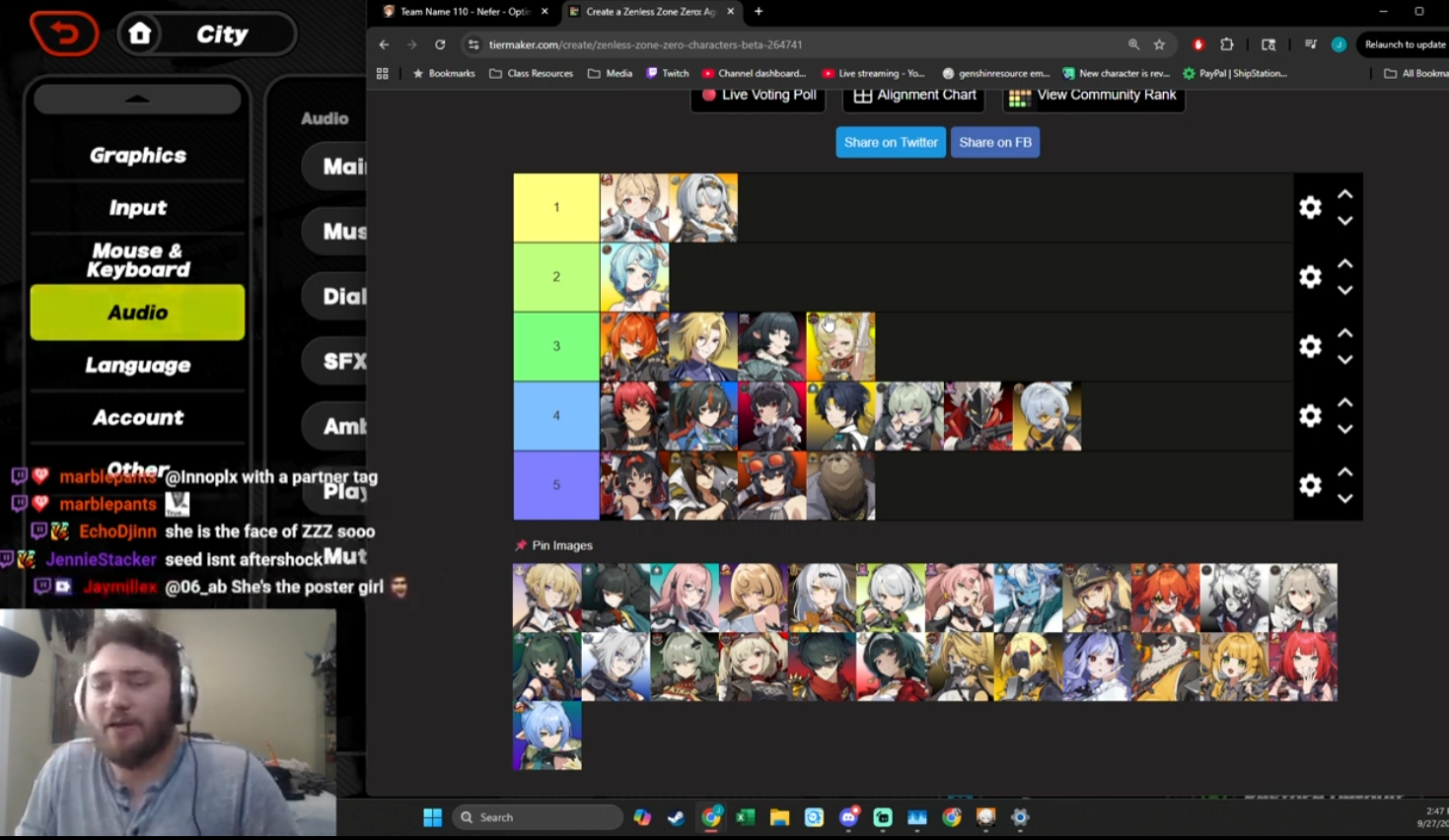Select the highlighted Audio settings tab

point(138,313)
